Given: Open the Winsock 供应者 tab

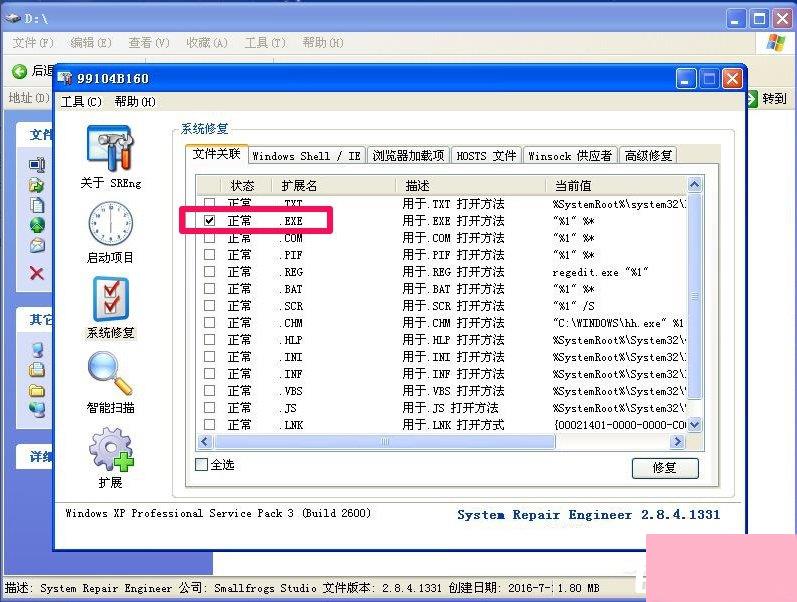Looking at the screenshot, I should pos(570,156).
